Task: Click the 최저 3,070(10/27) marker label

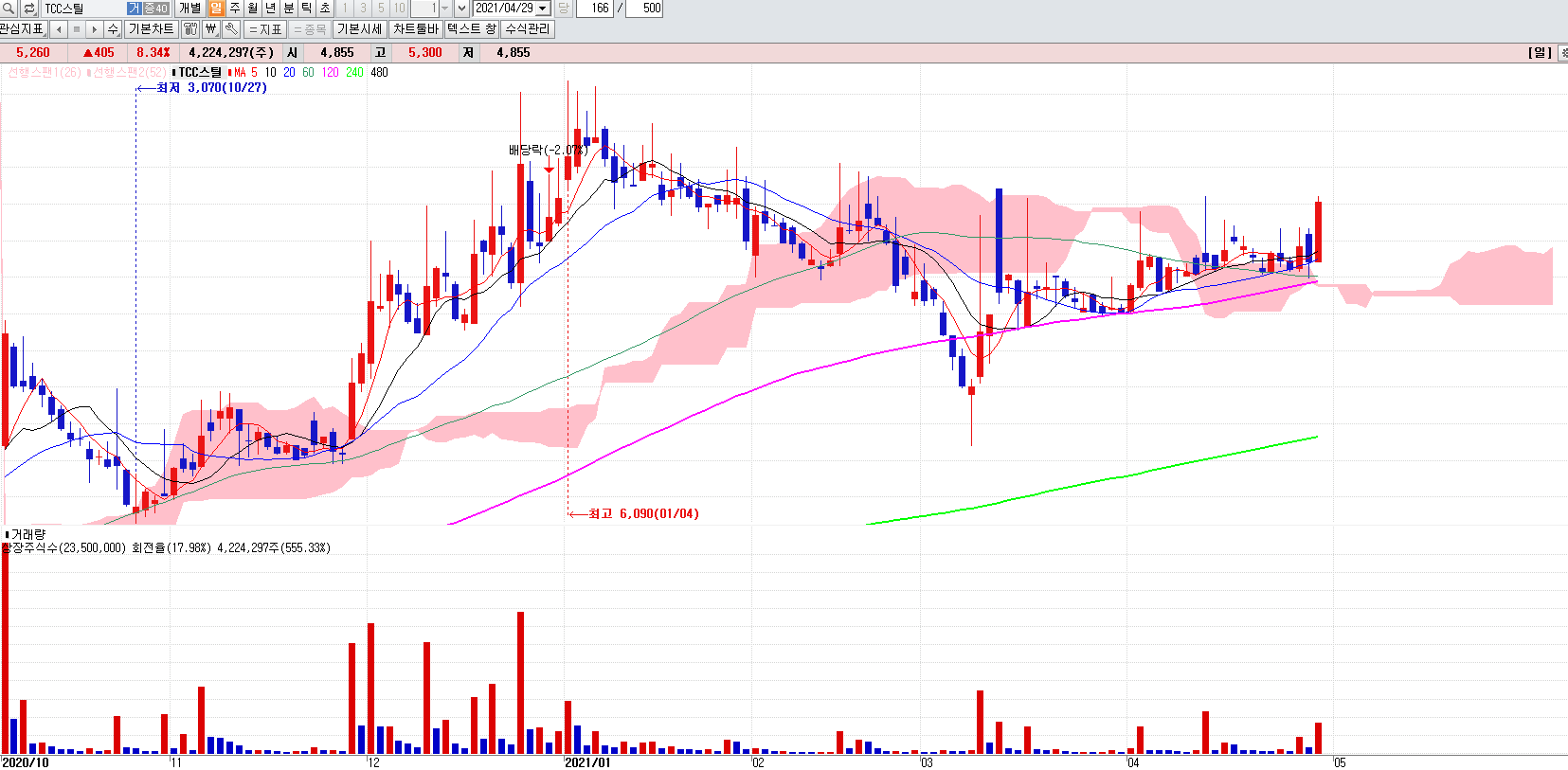Action: click(211, 88)
